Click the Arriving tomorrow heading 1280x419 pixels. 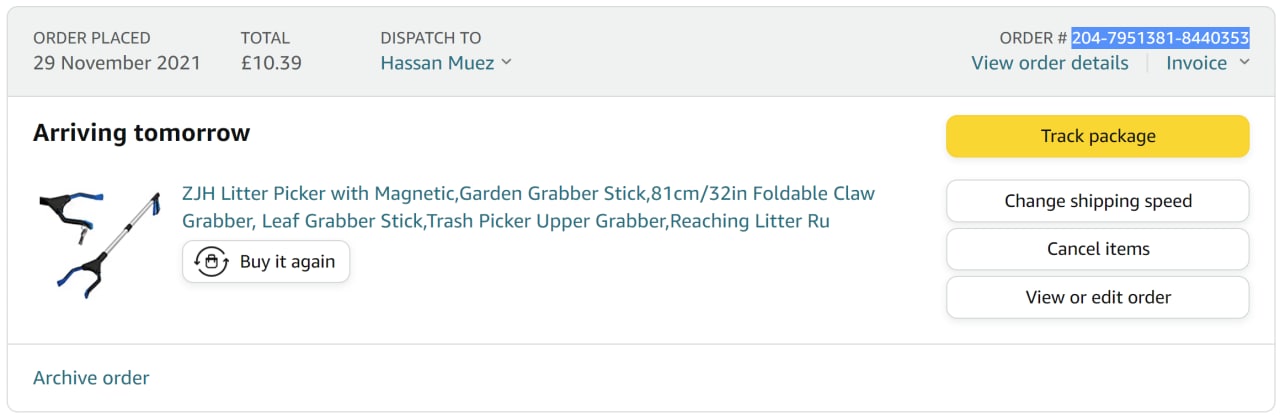pyautogui.click(x=141, y=133)
